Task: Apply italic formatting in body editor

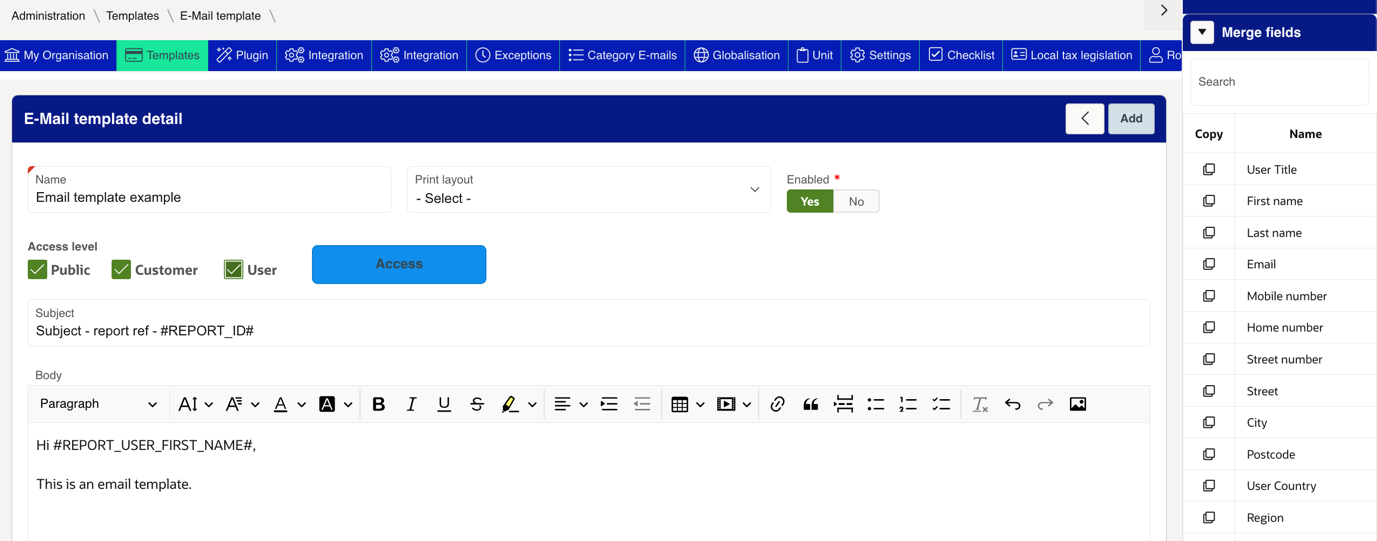Action: (x=411, y=404)
